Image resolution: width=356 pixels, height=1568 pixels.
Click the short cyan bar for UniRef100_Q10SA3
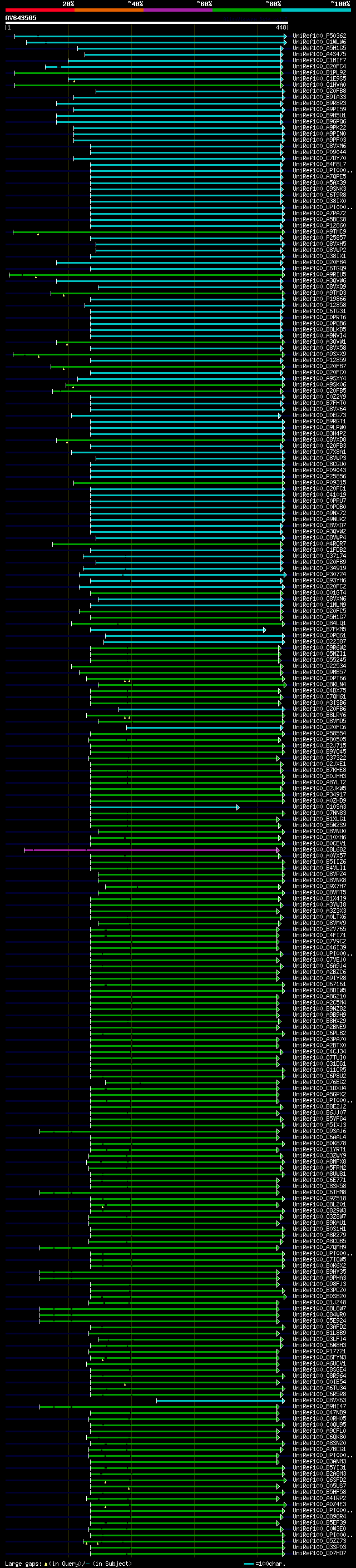click(x=164, y=807)
